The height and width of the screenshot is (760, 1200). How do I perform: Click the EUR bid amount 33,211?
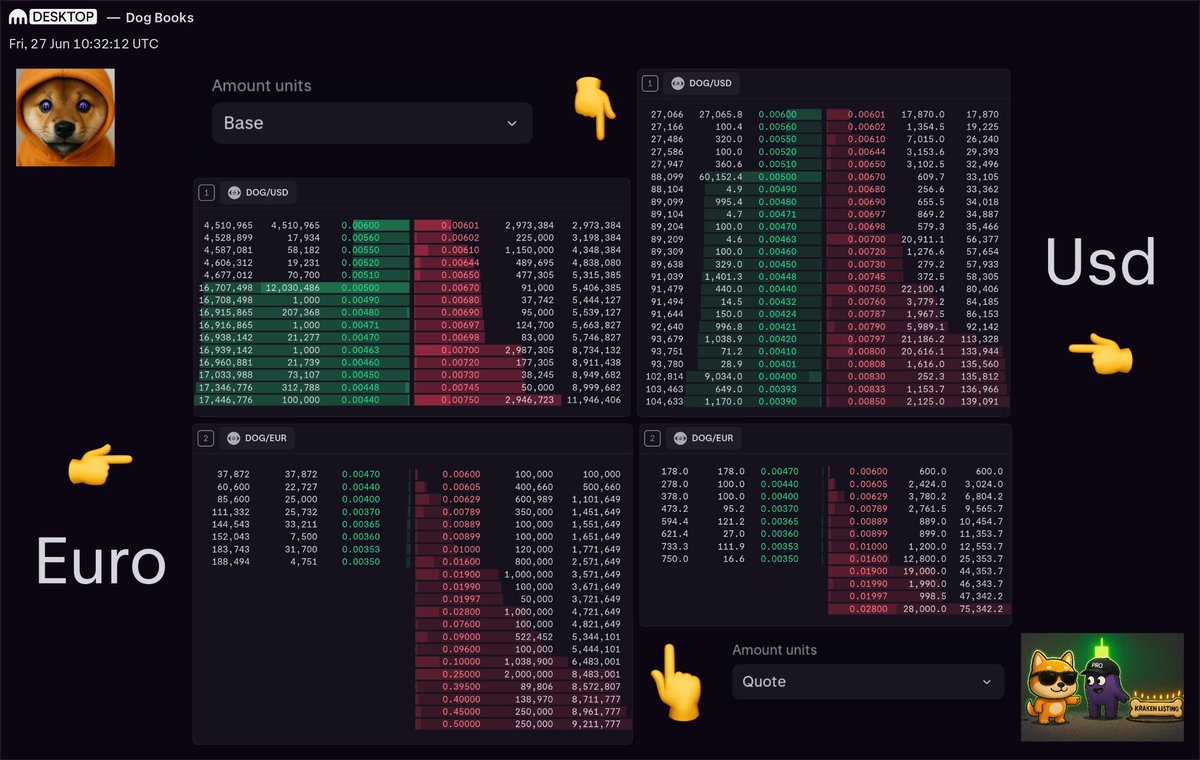pyautogui.click(x=302, y=524)
